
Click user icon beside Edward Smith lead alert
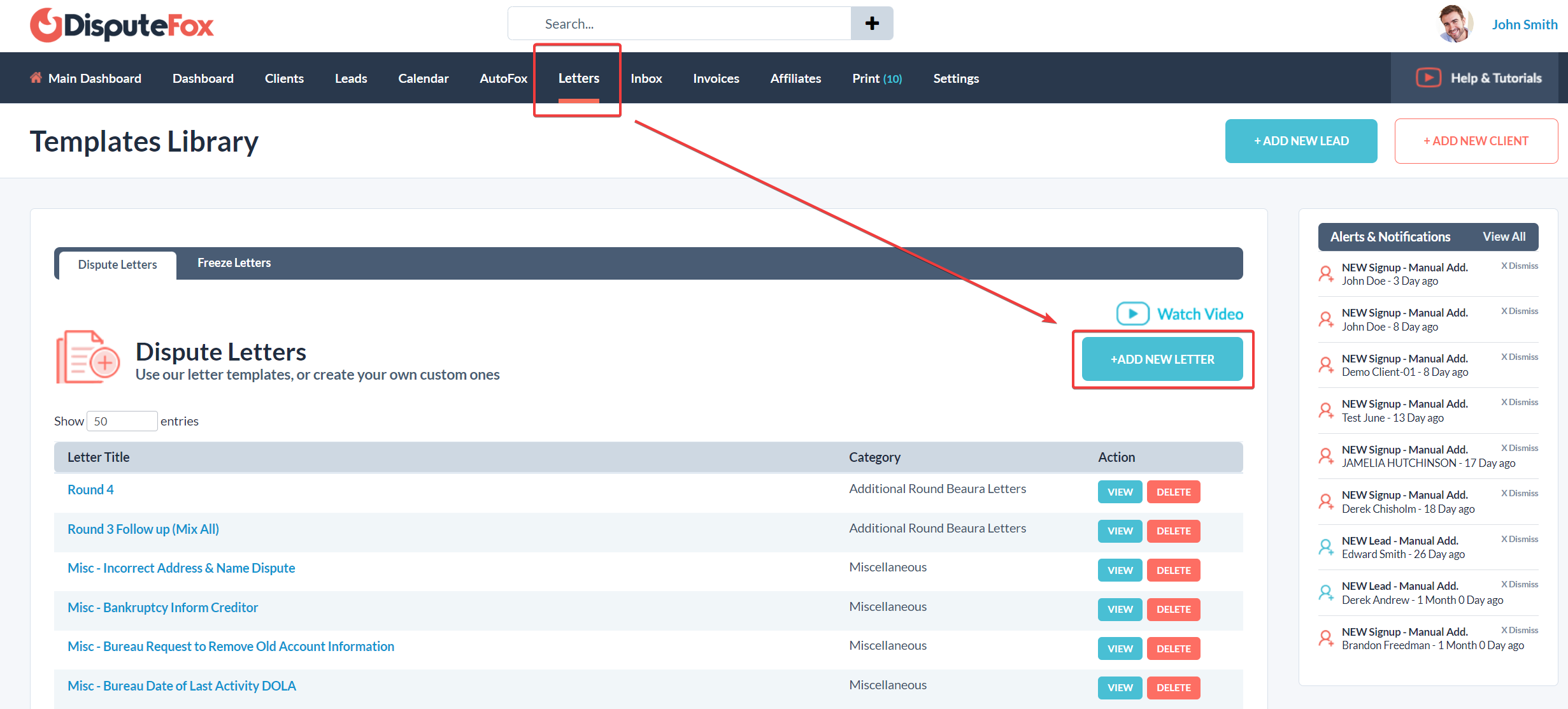coord(1326,547)
